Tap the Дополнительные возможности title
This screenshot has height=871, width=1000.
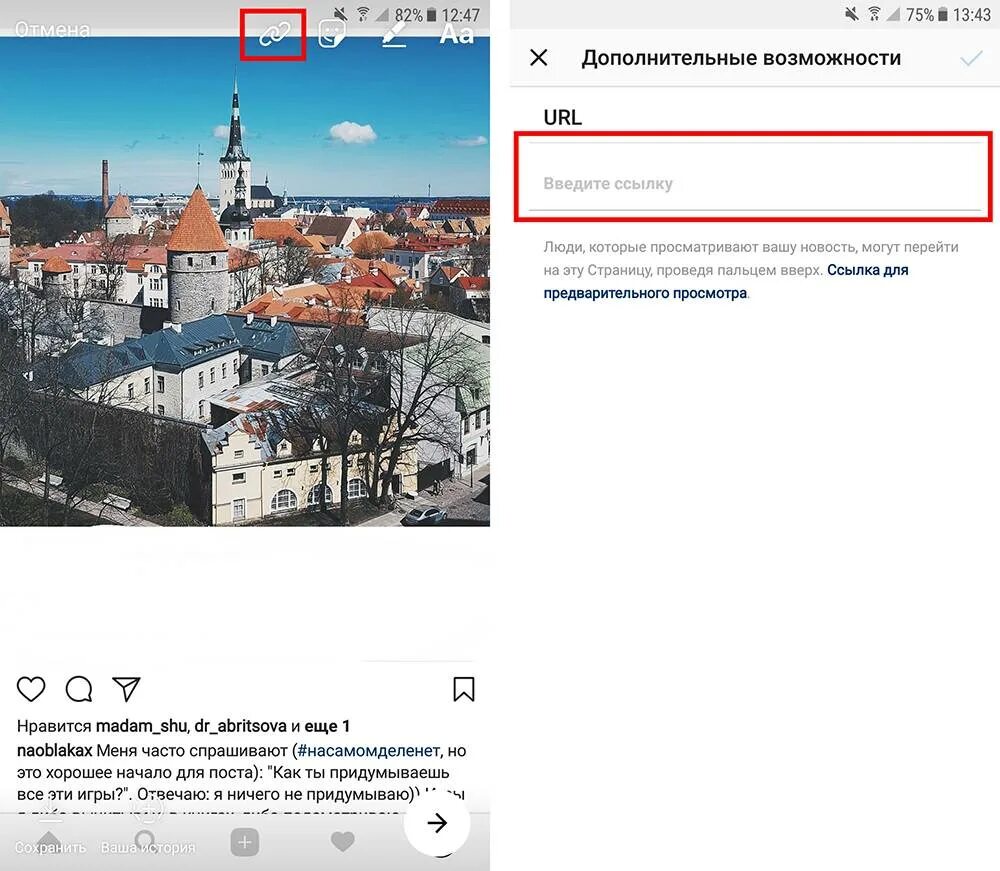click(741, 58)
